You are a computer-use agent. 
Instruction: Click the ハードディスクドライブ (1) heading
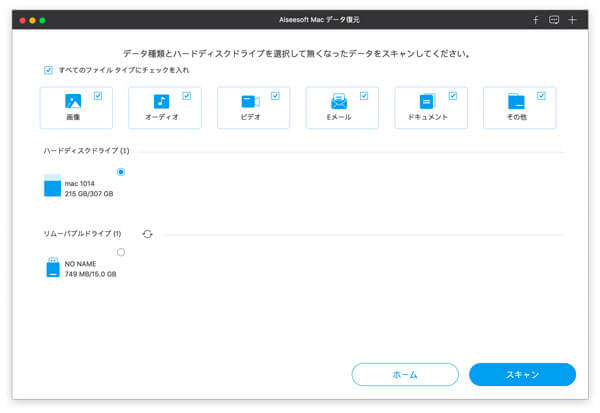86,151
